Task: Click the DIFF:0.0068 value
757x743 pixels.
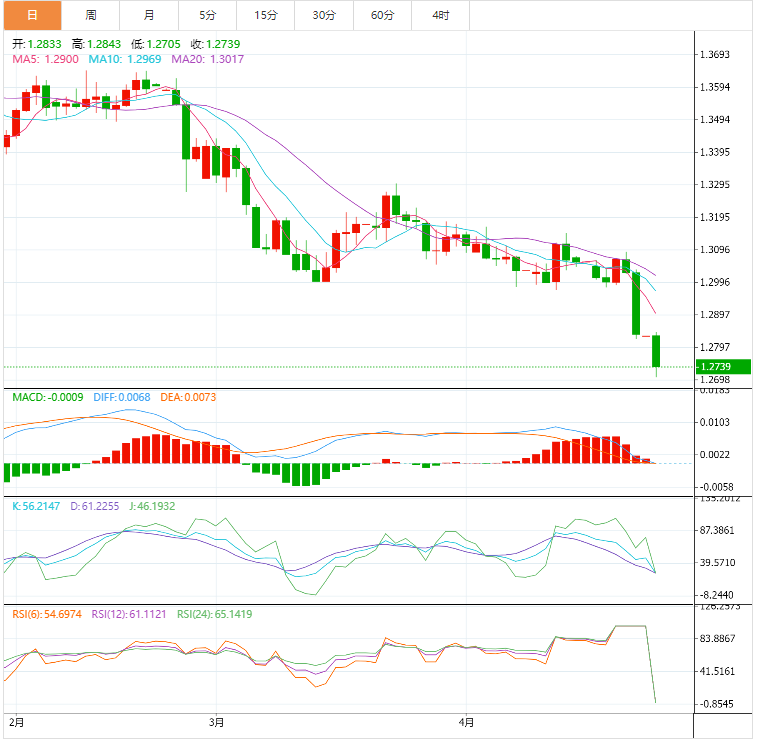Action: point(122,398)
